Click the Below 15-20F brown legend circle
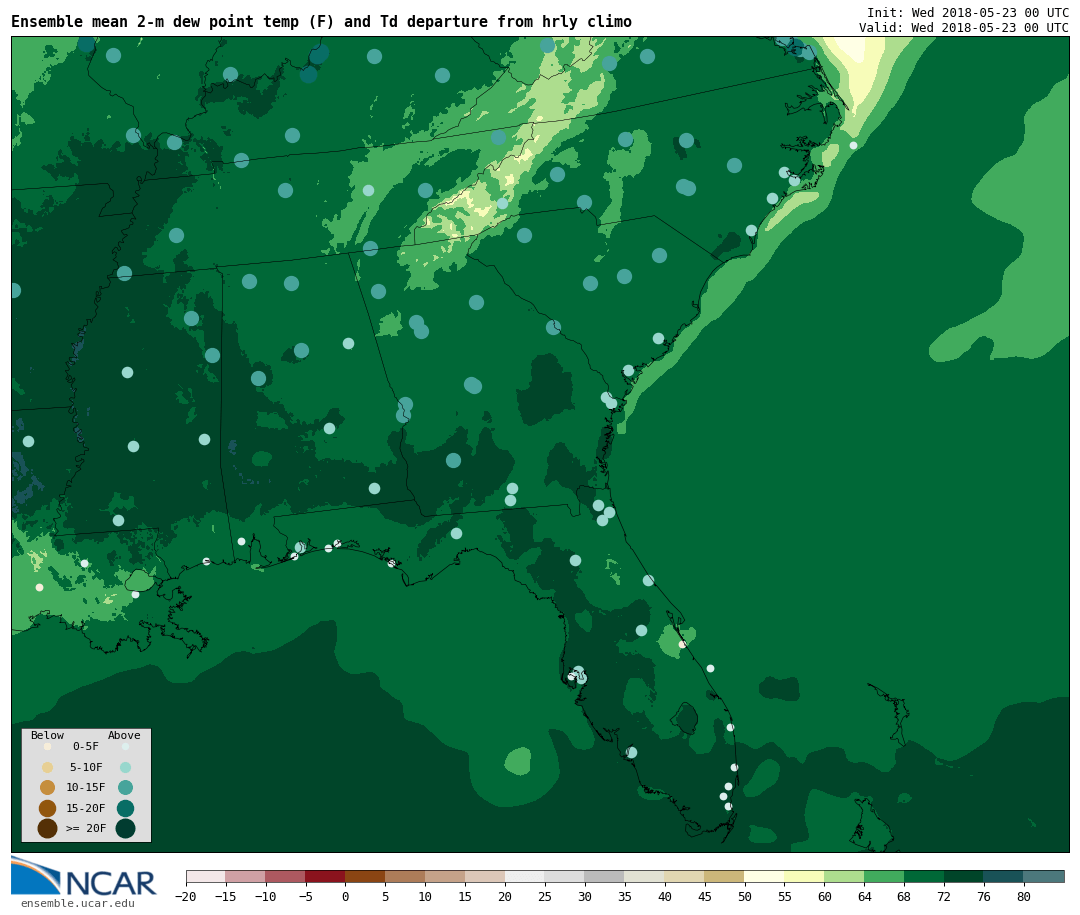1080x915 pixels. point(47,808)
